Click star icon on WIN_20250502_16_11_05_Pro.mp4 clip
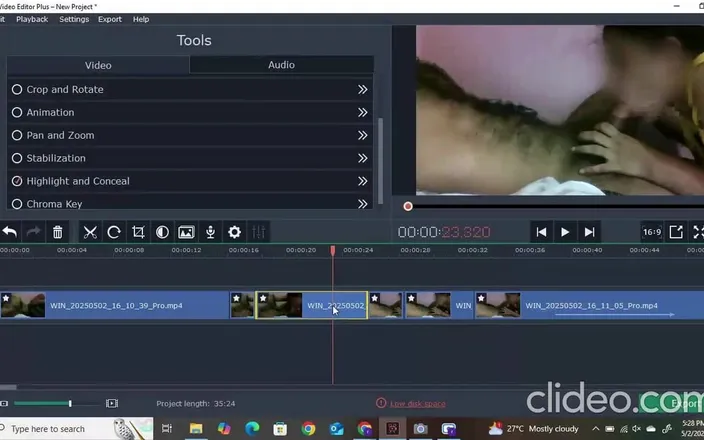This screenshot has width=704, height=440. tap(481, 298)
